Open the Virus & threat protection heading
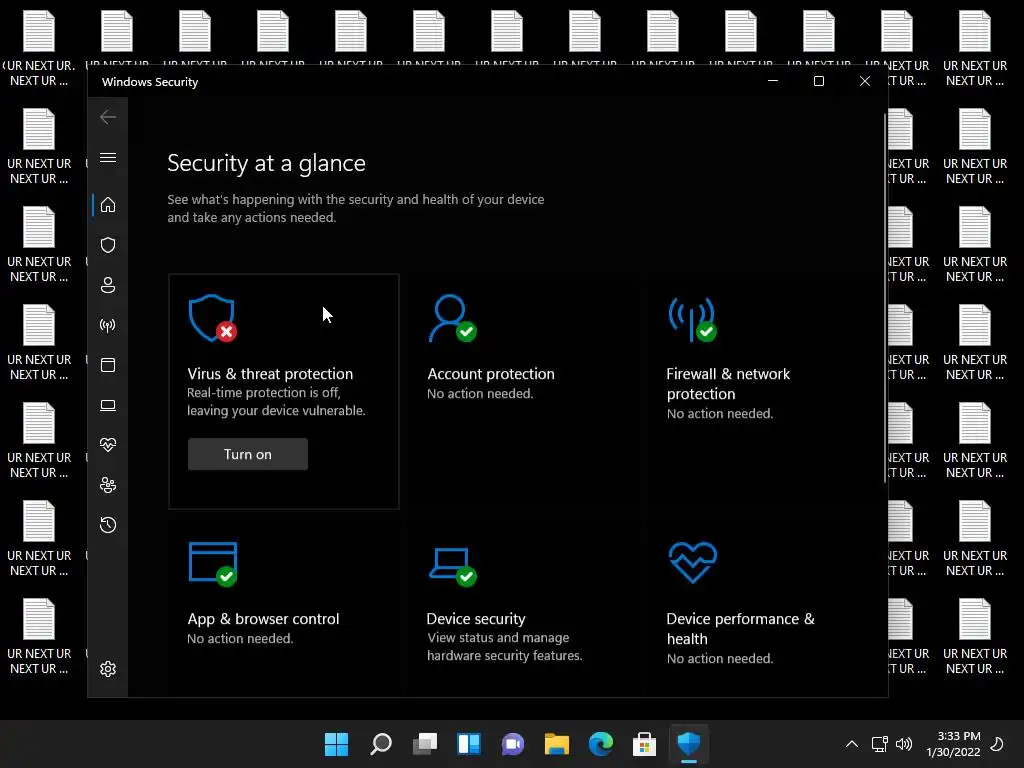 click(270, 374)
